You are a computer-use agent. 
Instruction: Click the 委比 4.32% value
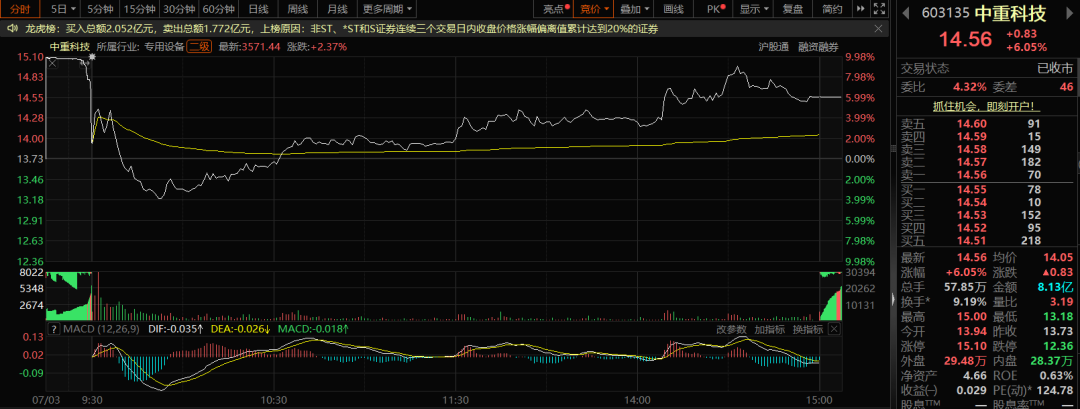coord(970,87)
